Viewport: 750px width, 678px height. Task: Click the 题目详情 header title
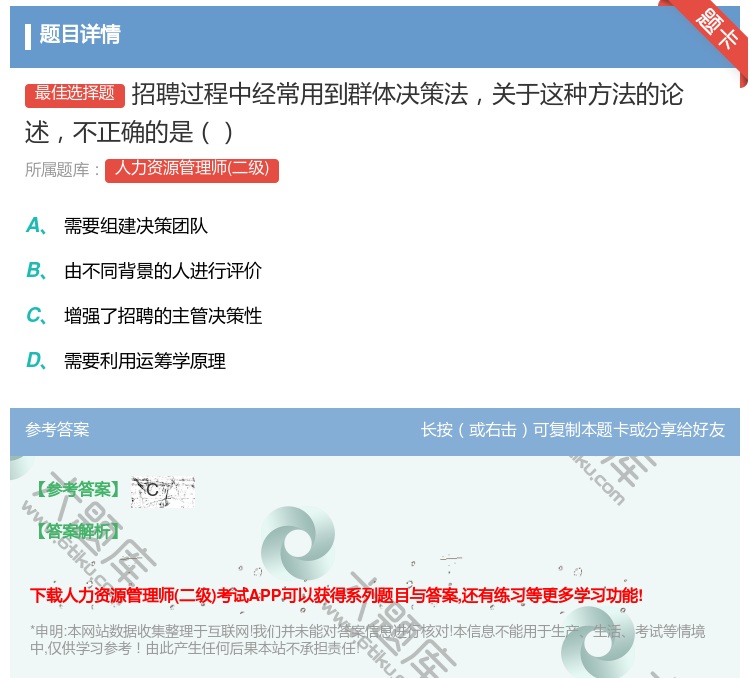pyautogui.click(x=80, y=34)
